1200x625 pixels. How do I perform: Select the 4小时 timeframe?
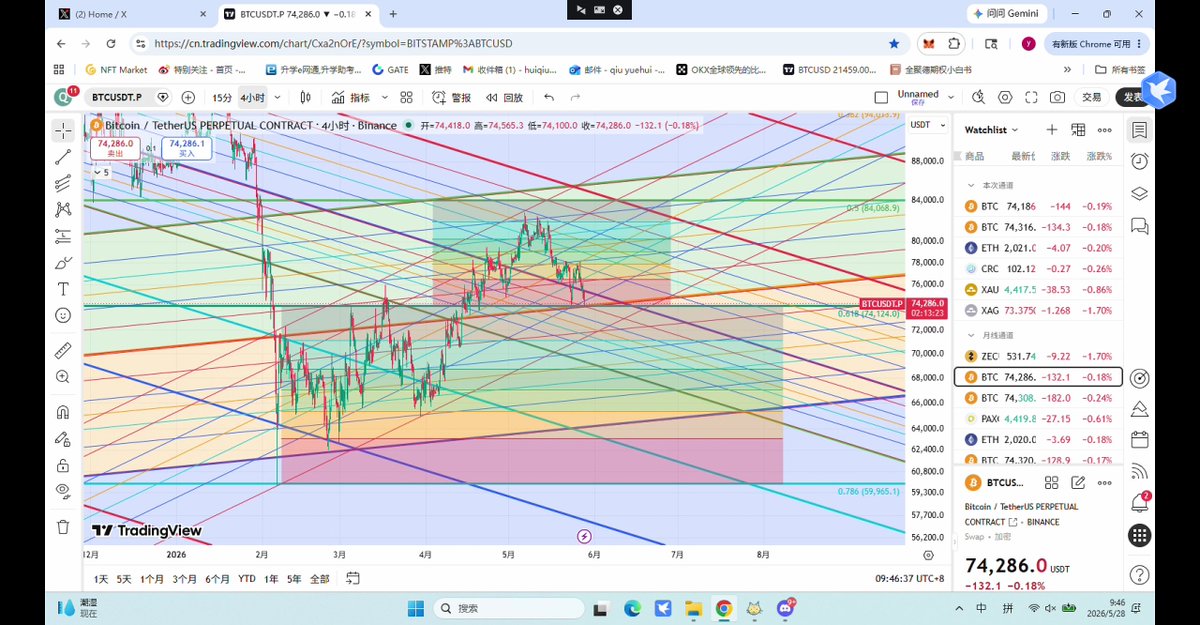[x=252, y=97]
